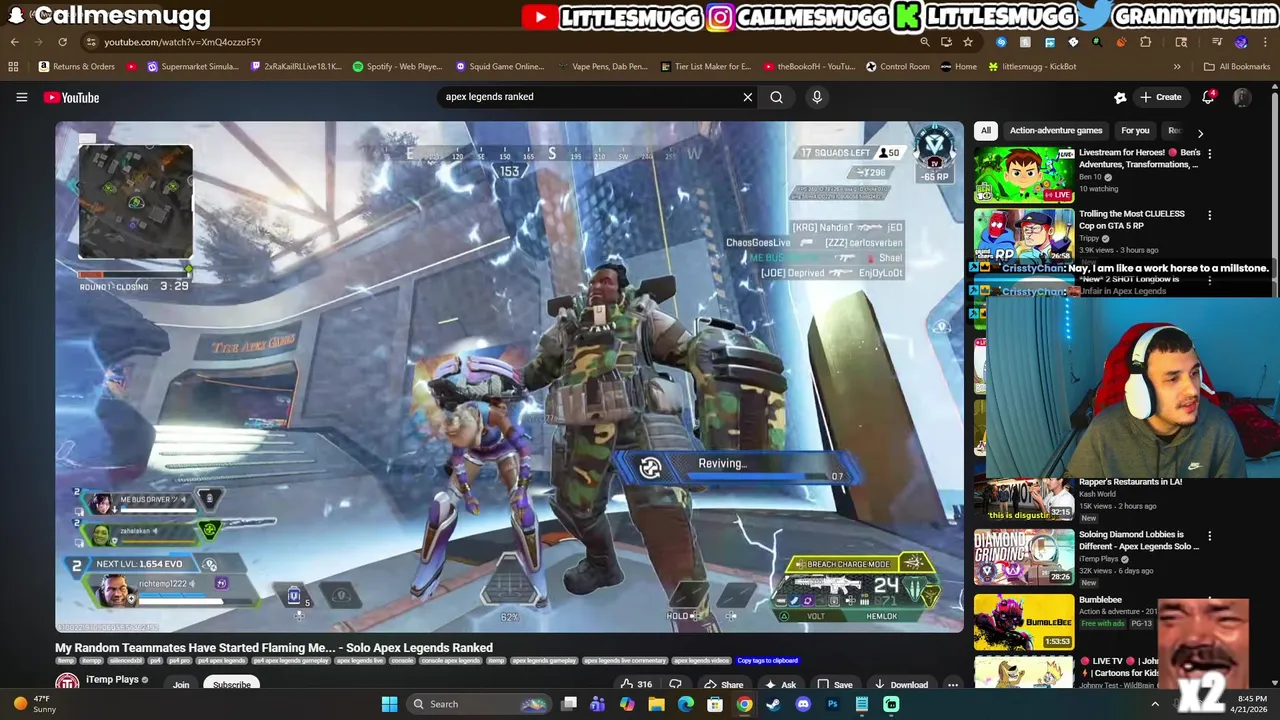Reload the page with the refresh icon
Image resolution: width=1280 pixels, height=720 pixels.
pyautogui.click(x=62, y=42)
